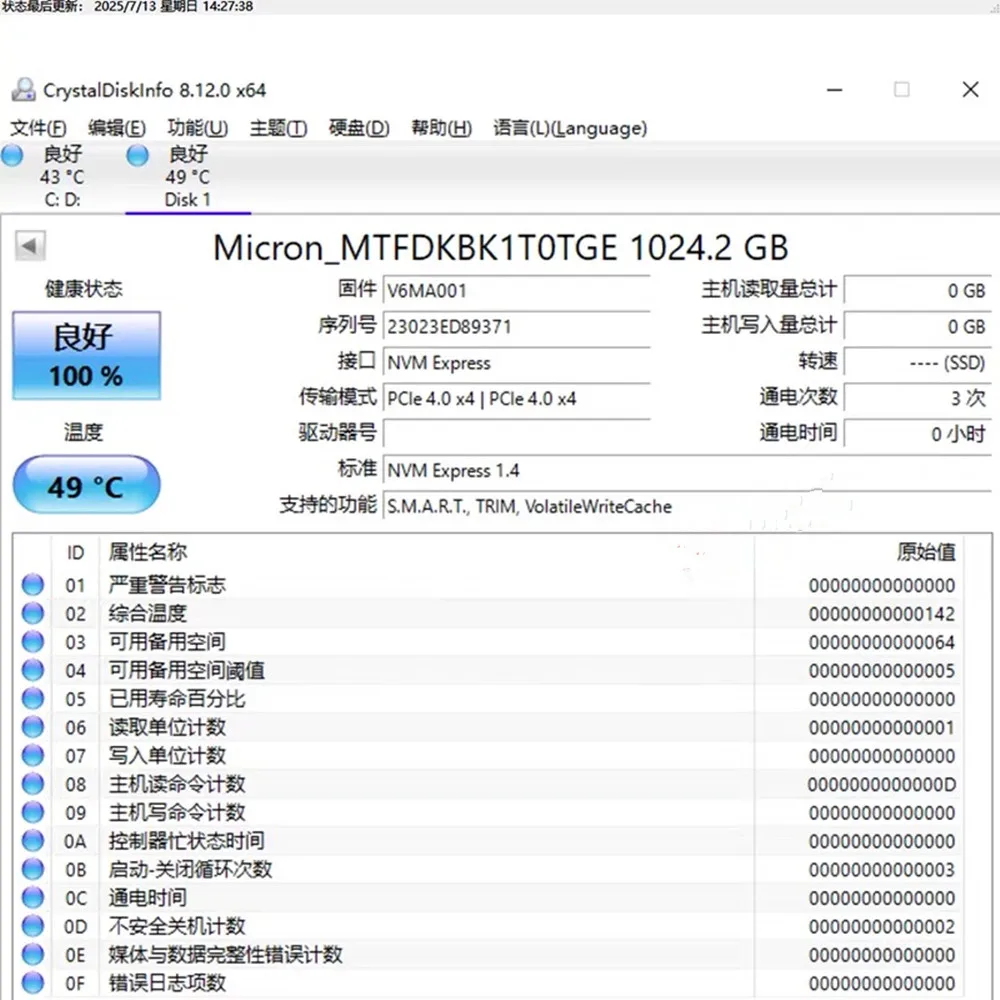
Task: Open the 语言(Language) menu
Action: point(567,128)
